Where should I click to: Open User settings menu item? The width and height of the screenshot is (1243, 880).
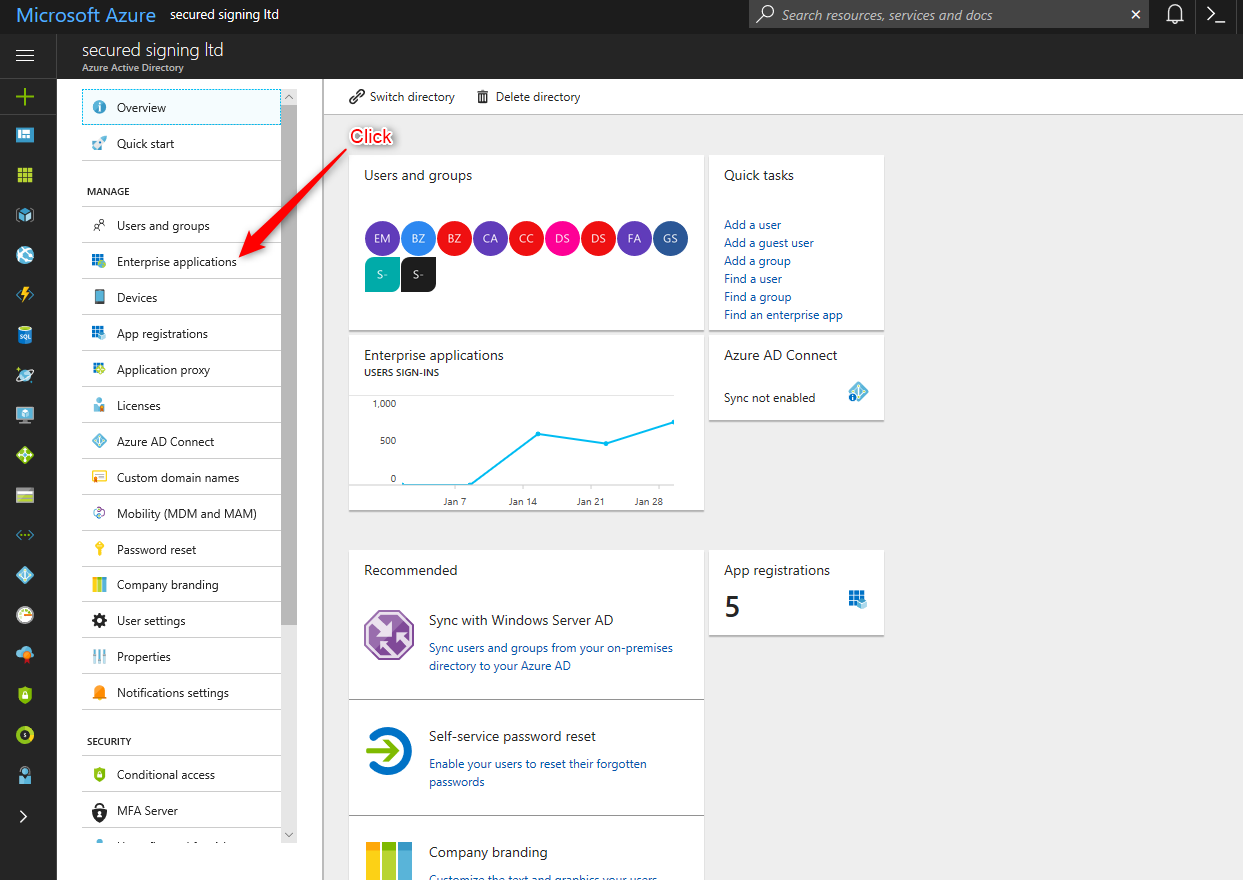pyautogui.click(x=181, y=620)
